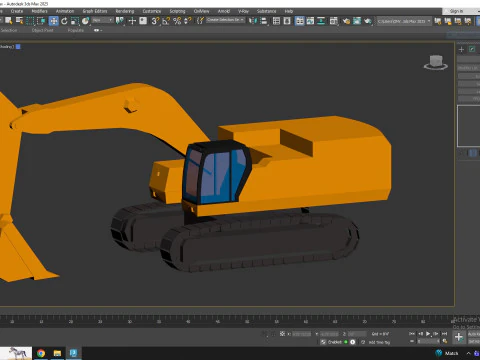Click the Select Object arrow tool
Viewport: 480px width, 360px height.
[9, 21]
